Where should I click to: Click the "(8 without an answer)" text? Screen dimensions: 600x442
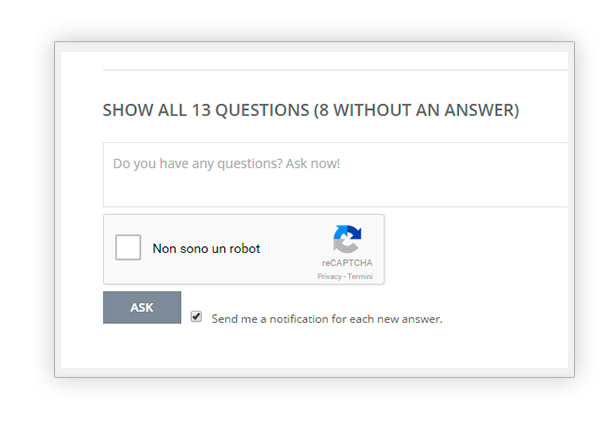tap(416, 110)
